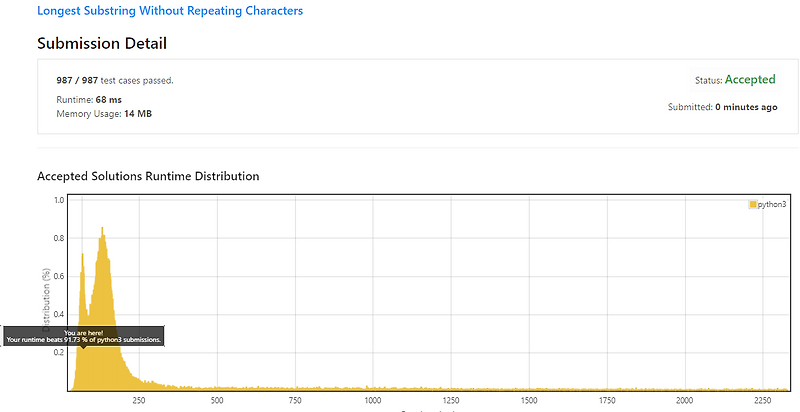
Task: Click the "You are here!" tooltip
Action: (x=83, y=333)
